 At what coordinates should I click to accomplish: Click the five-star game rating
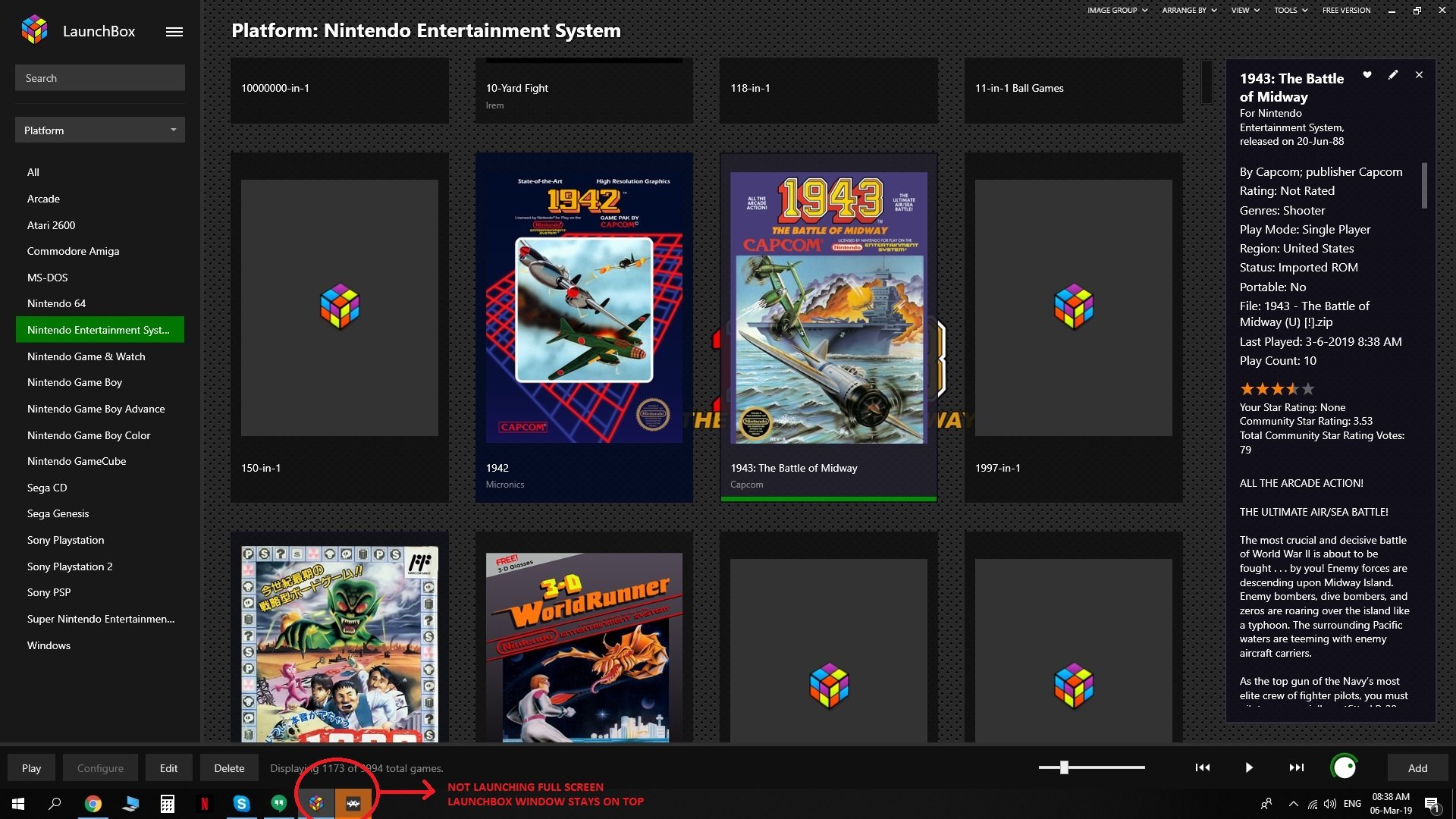click(x=1277, y=389)
